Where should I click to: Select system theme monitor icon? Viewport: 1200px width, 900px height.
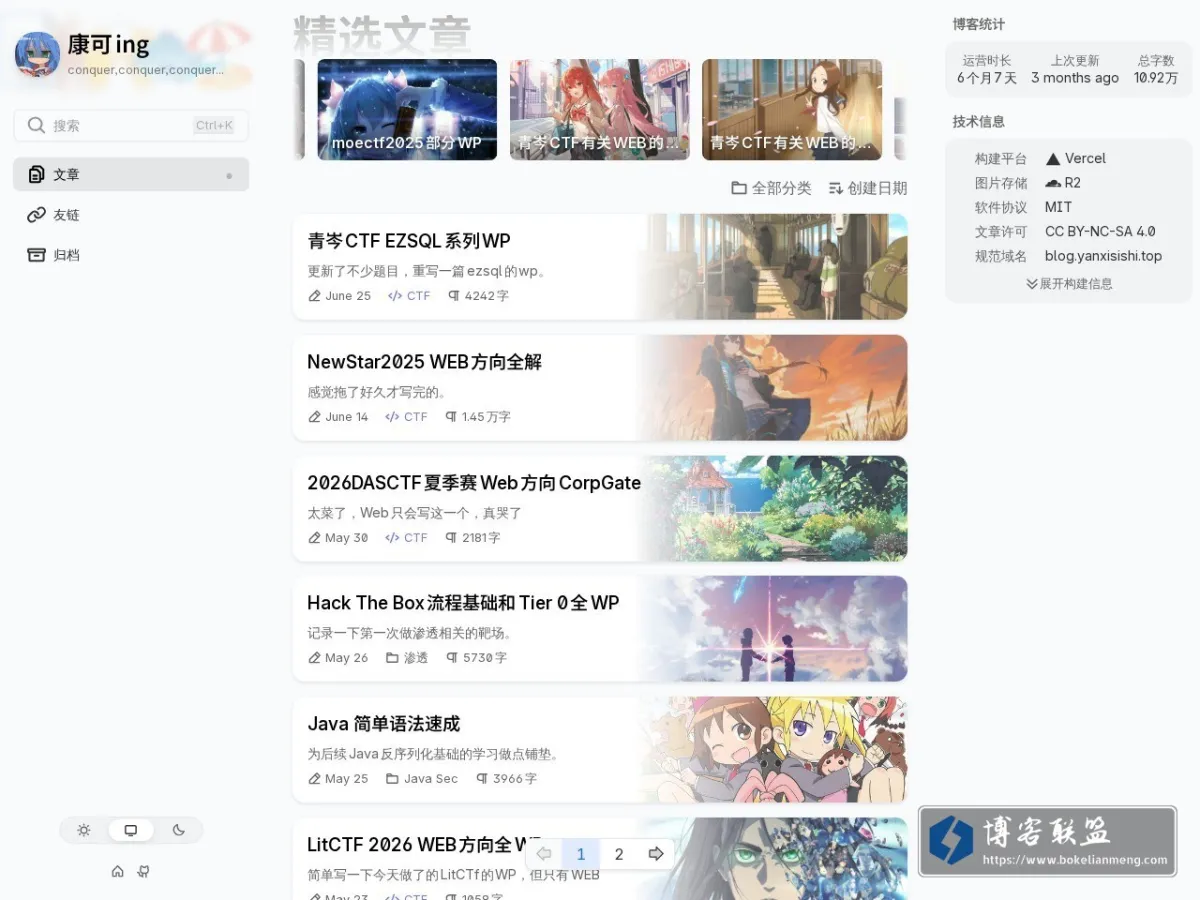131,830
